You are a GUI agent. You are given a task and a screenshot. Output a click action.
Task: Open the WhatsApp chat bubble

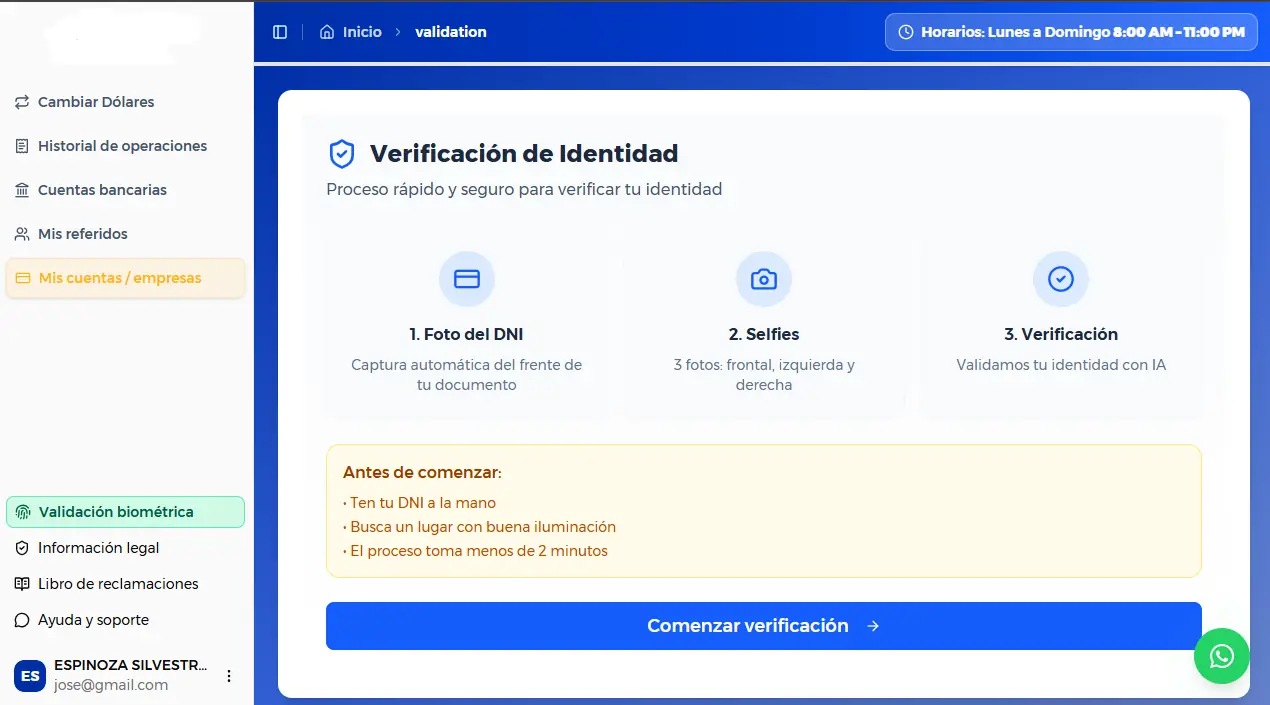pos(1222,656)
